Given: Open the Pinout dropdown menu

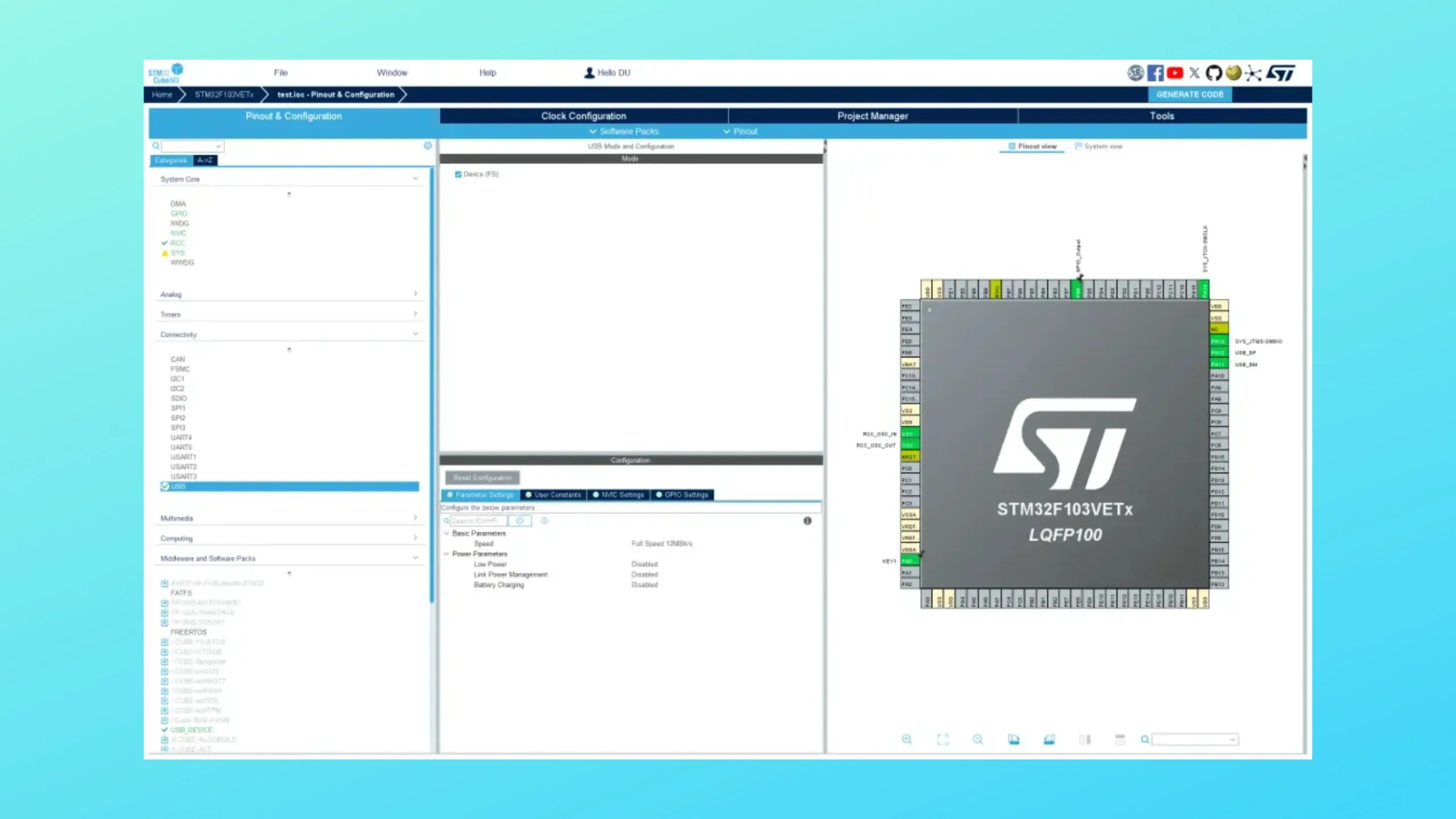Looking at the screenshot, I should pyautogui.click(x=741, y=131).
